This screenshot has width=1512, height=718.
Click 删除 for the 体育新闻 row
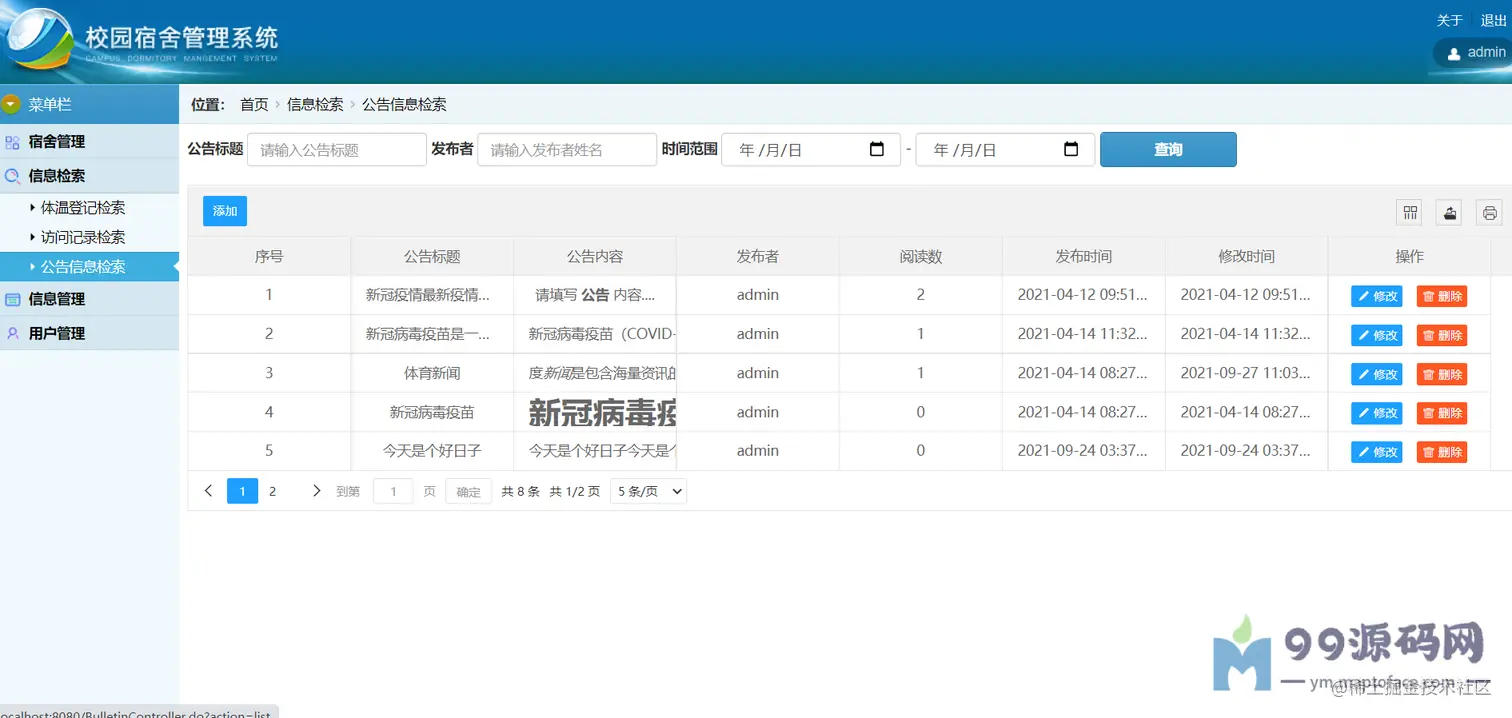tap(1442, 374)
